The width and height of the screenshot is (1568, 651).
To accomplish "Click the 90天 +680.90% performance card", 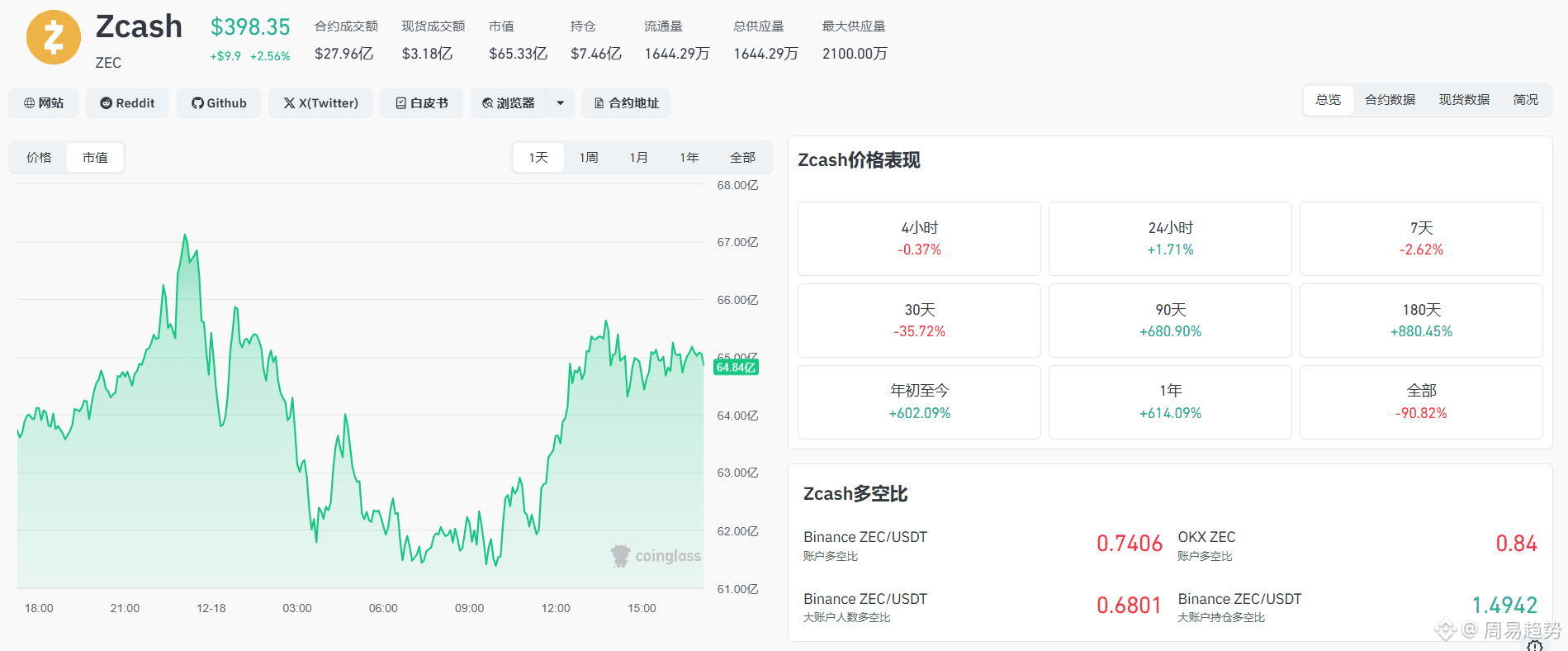I will point(1170,321).
